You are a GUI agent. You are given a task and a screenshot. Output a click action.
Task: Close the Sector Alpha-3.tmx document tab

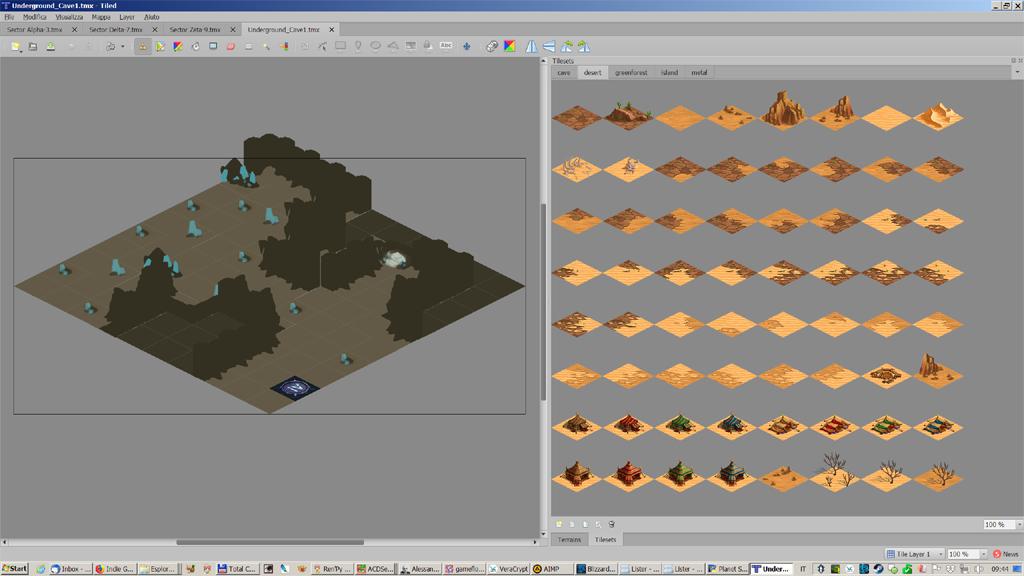pos(74,29)
